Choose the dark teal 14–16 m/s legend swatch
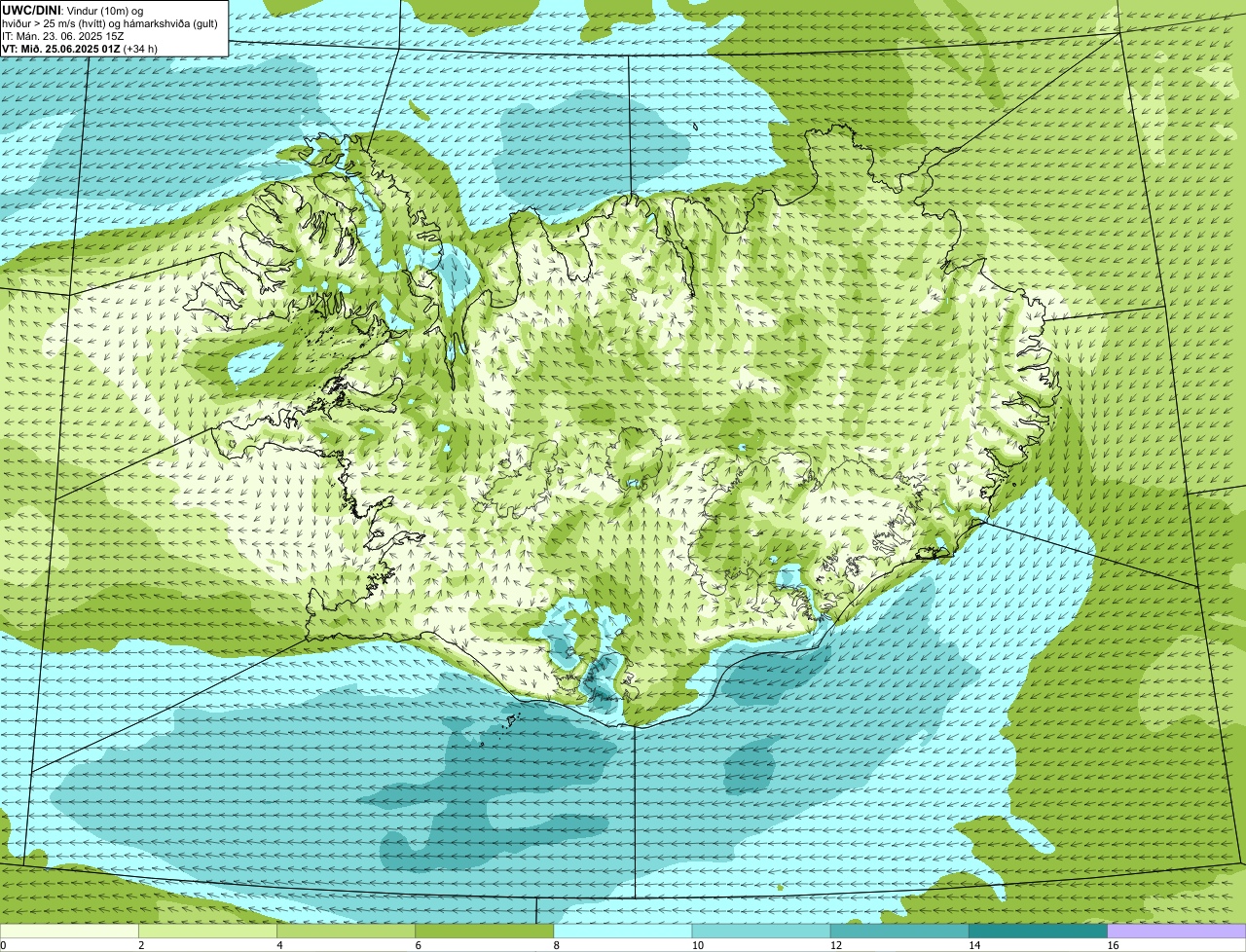 1039,931
